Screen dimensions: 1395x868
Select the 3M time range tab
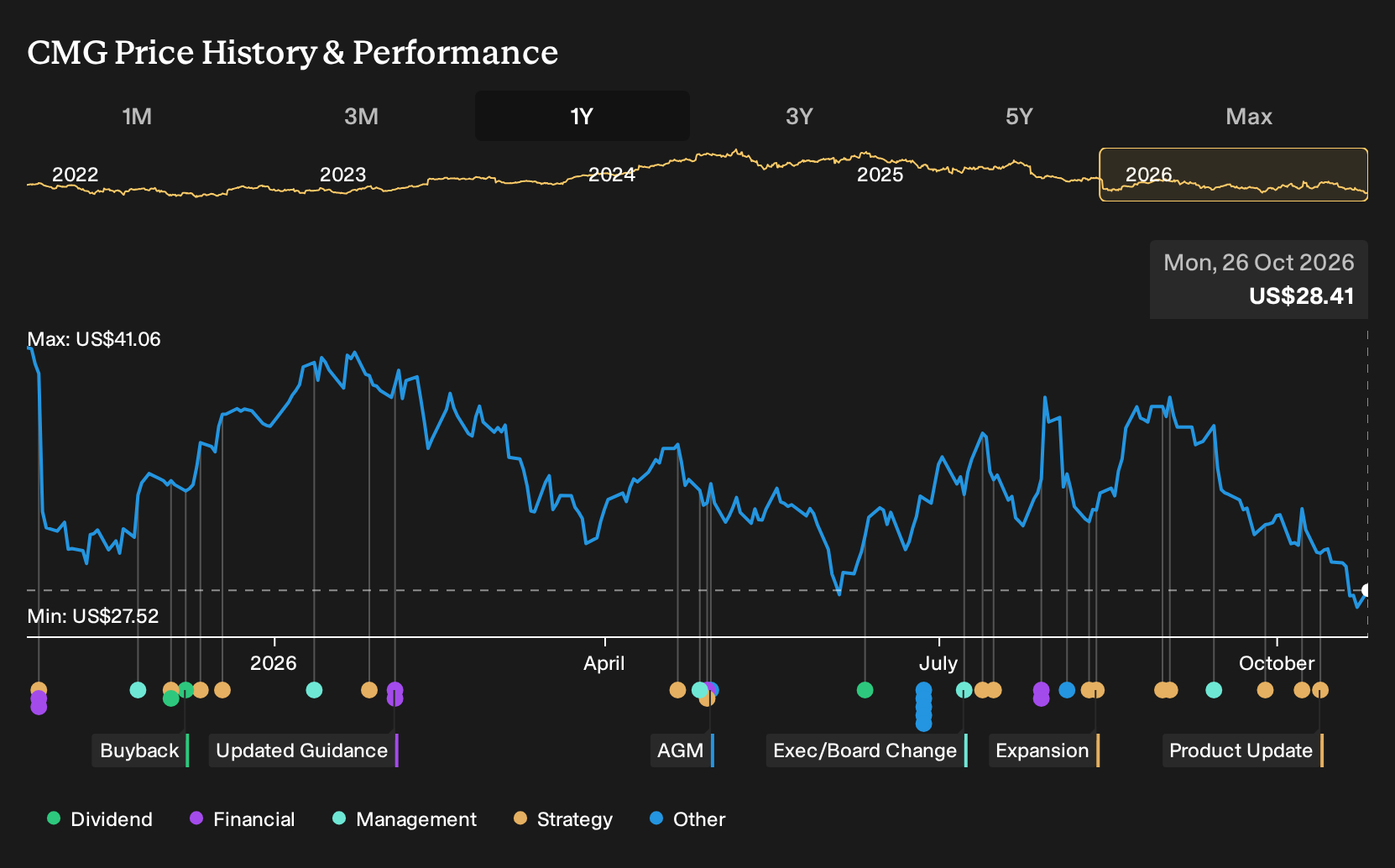[x=361, y=116]
